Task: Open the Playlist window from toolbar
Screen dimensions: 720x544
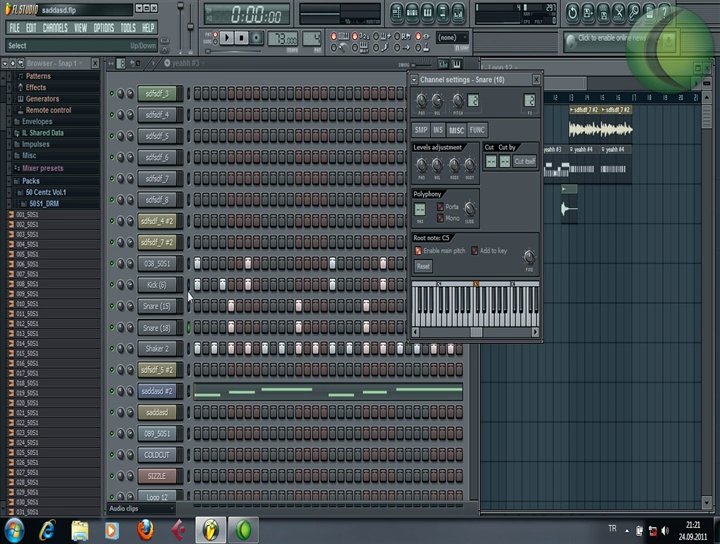Action: tap(397, 13)
